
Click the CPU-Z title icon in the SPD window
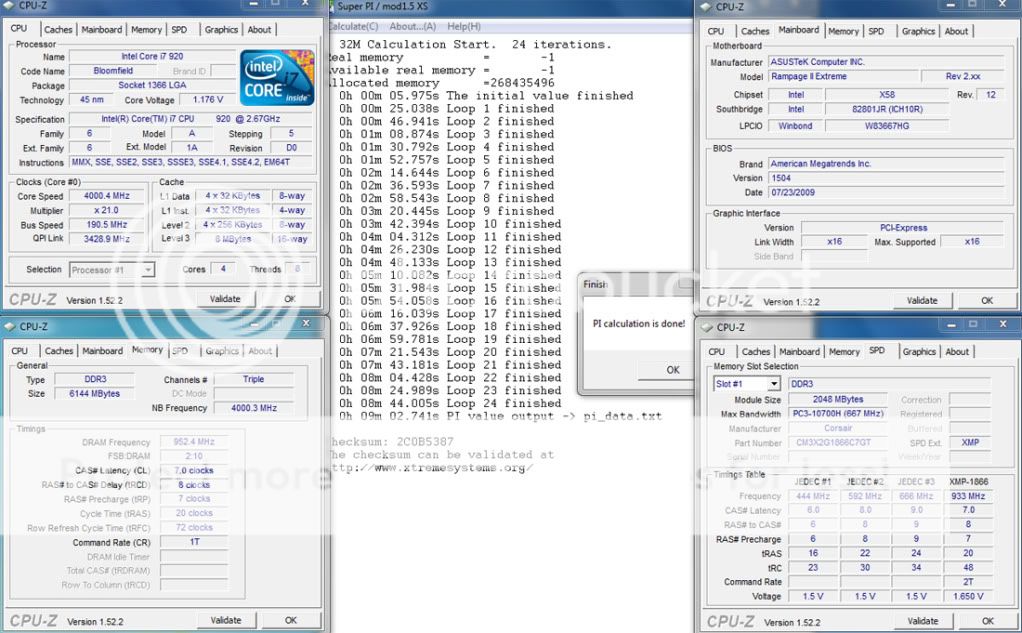[708, 327]
